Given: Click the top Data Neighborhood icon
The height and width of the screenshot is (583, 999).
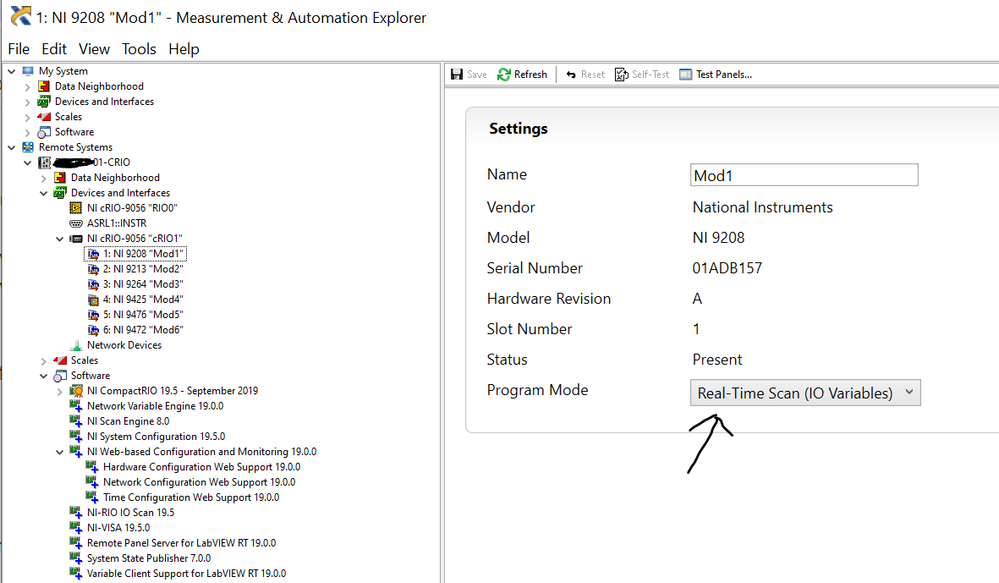Looking at the screenshot, I should [44, 86].
